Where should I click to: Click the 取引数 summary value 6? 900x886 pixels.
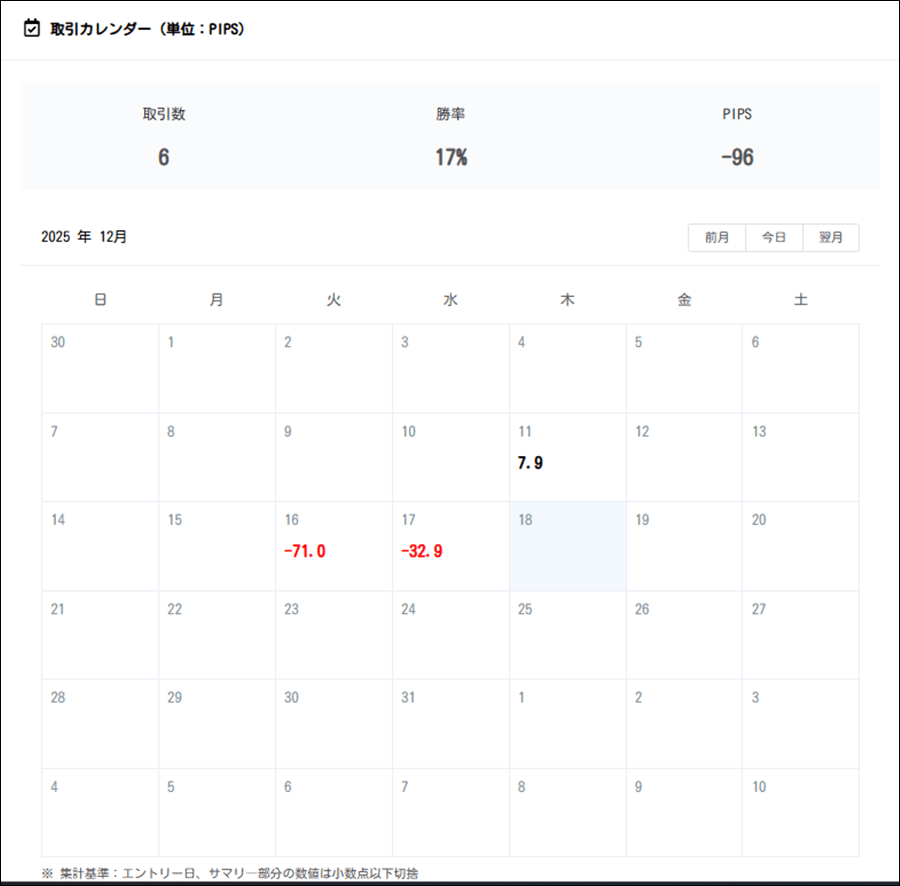[x=163, y=157]
